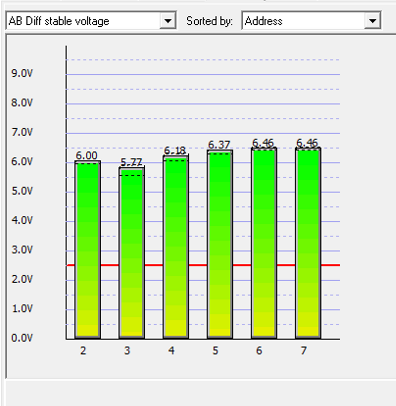This screenshot has height=406, width=396.
Task: Click the 9.0V axis label
Action: (x=22, y=73)
